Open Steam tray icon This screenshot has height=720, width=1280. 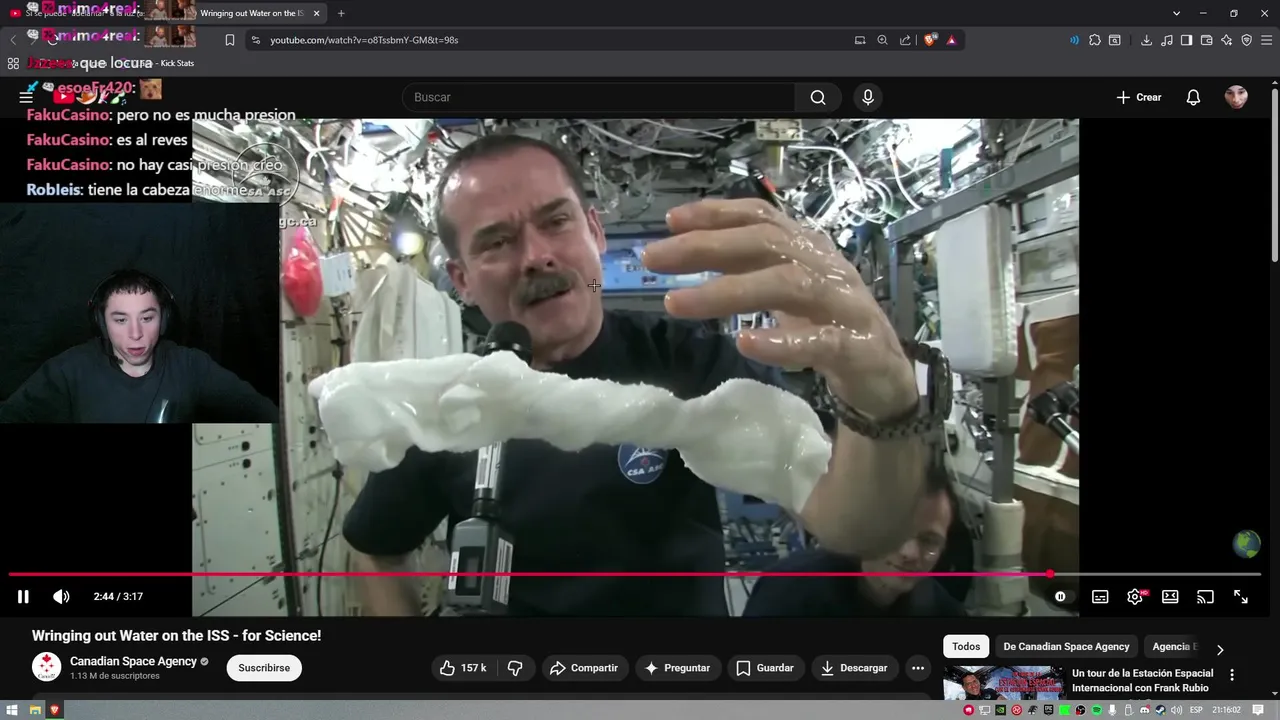[1161, 710]
